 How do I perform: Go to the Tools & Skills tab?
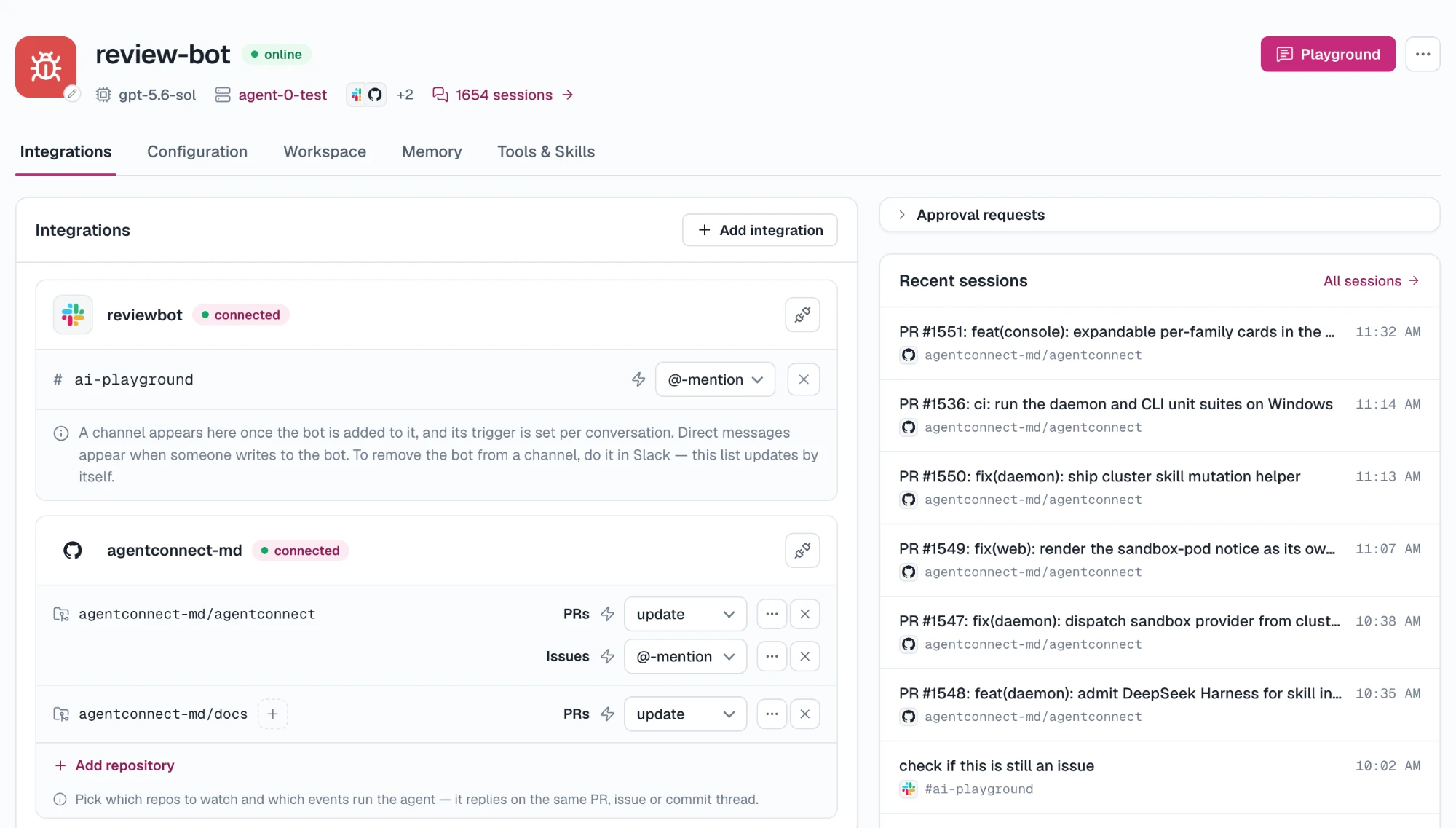546,151
